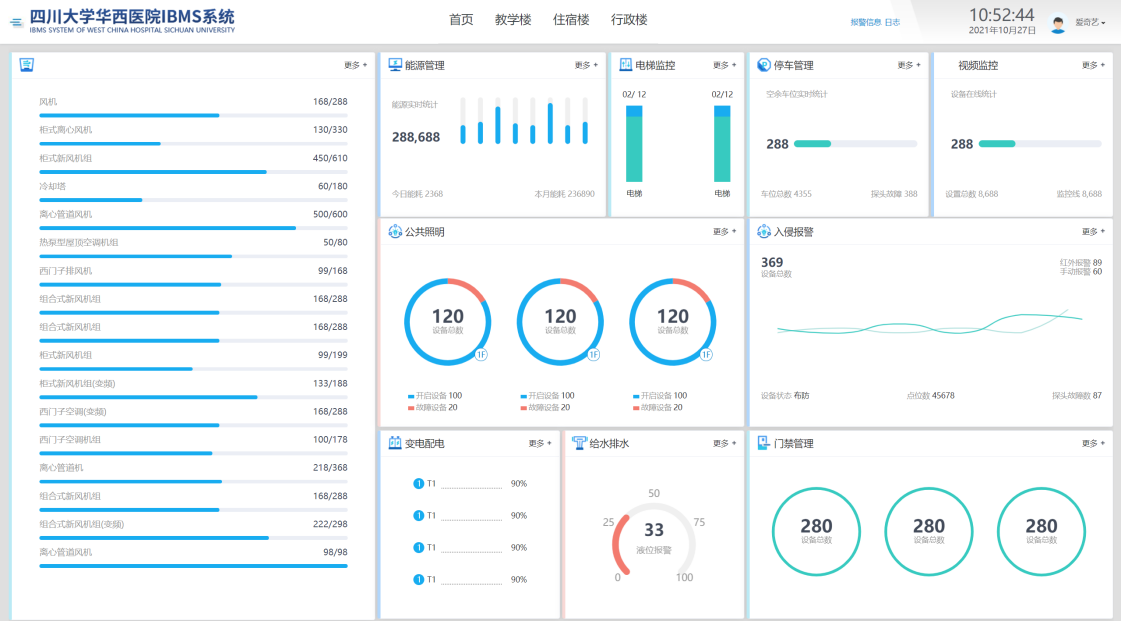Click the 公共照明 panel icon
The height and width of the screenshot is (621, 1121).
(x=394, y=231)
